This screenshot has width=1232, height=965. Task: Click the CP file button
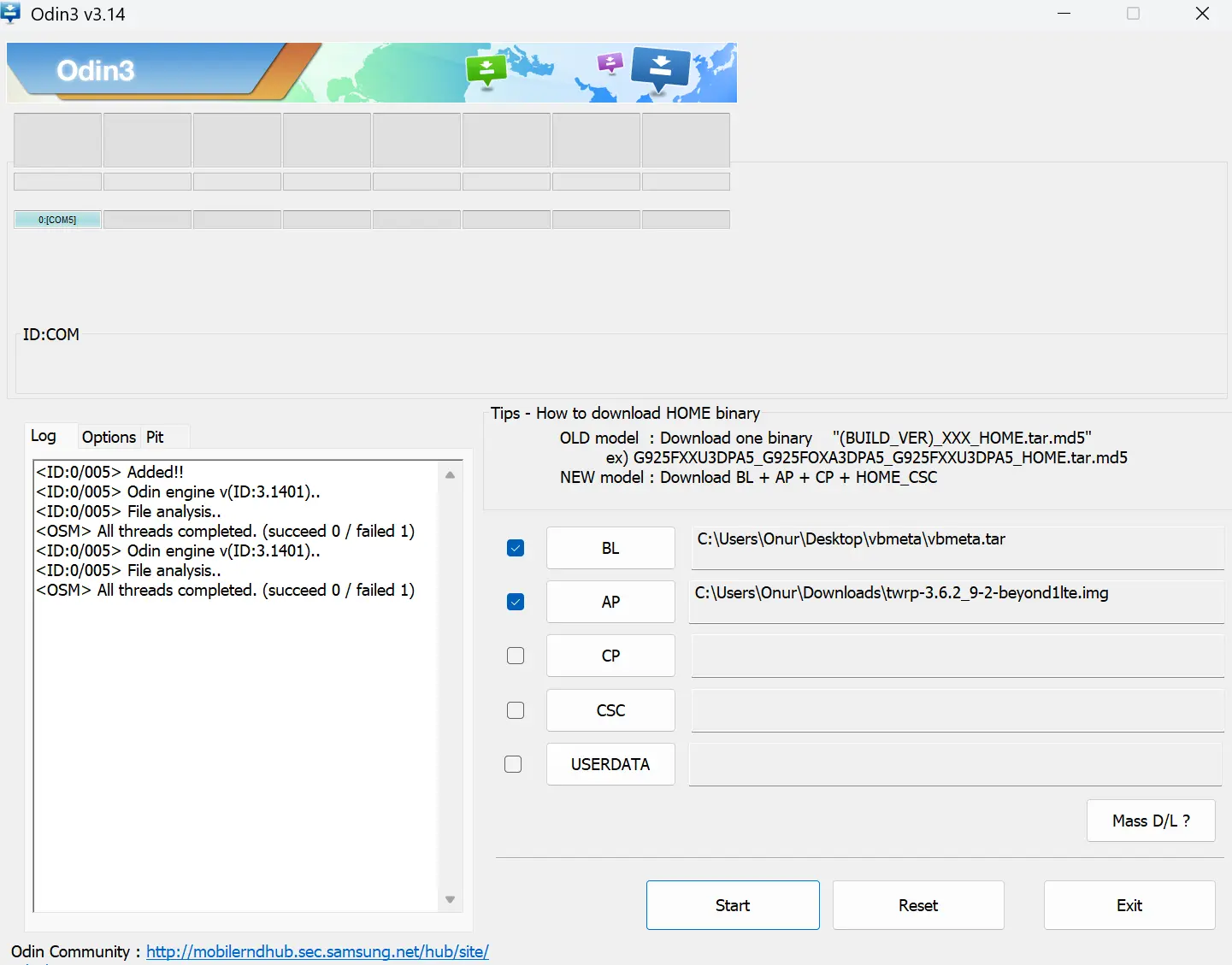point(610,656)
